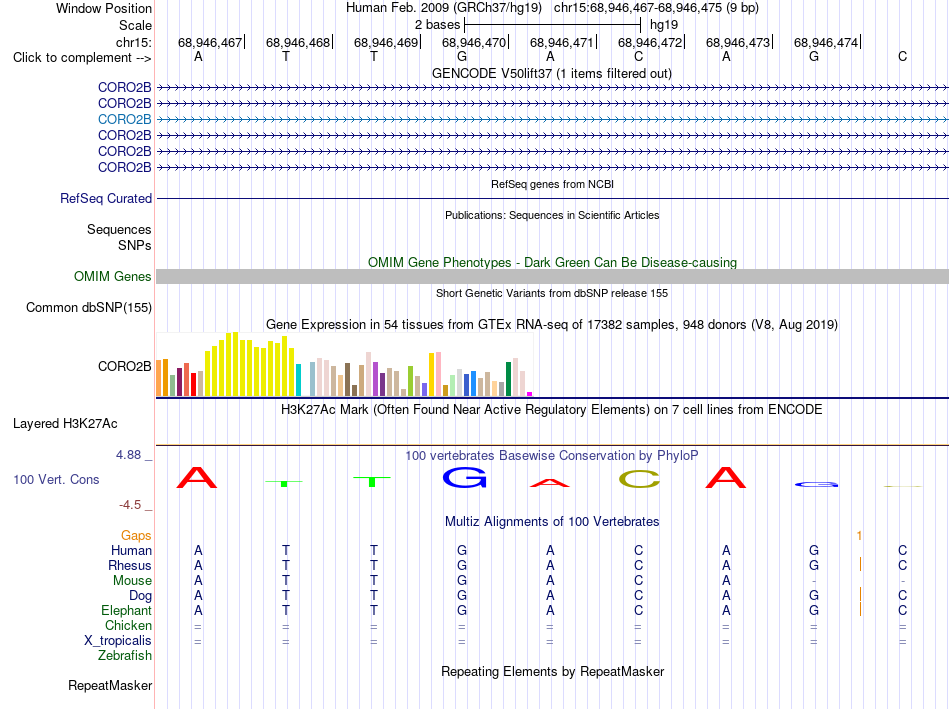Image resolution: width=950 pixels, height=709 pixels.
Task: Click the olive C PhyloP conservation logo letter
Action: 639,479
